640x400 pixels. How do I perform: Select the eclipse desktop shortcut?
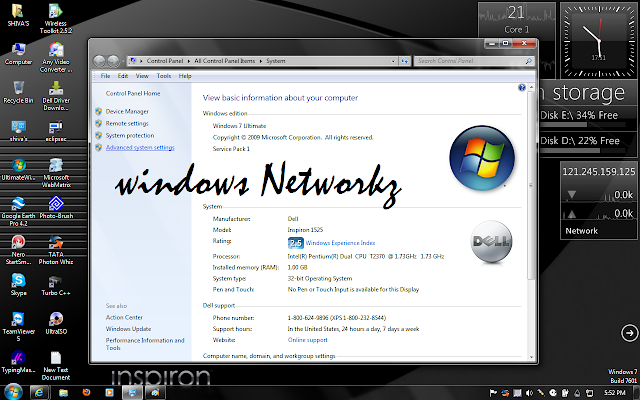pyautogui.click(x=56, y=131)
